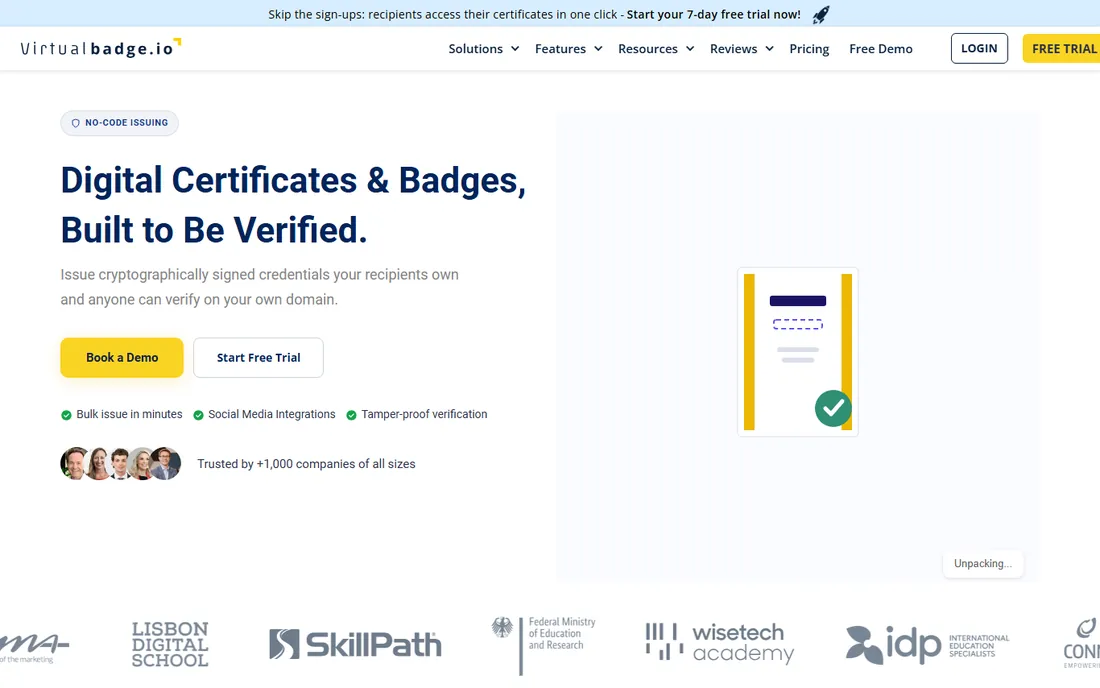Open the Free Demo page

pos(880,49)
